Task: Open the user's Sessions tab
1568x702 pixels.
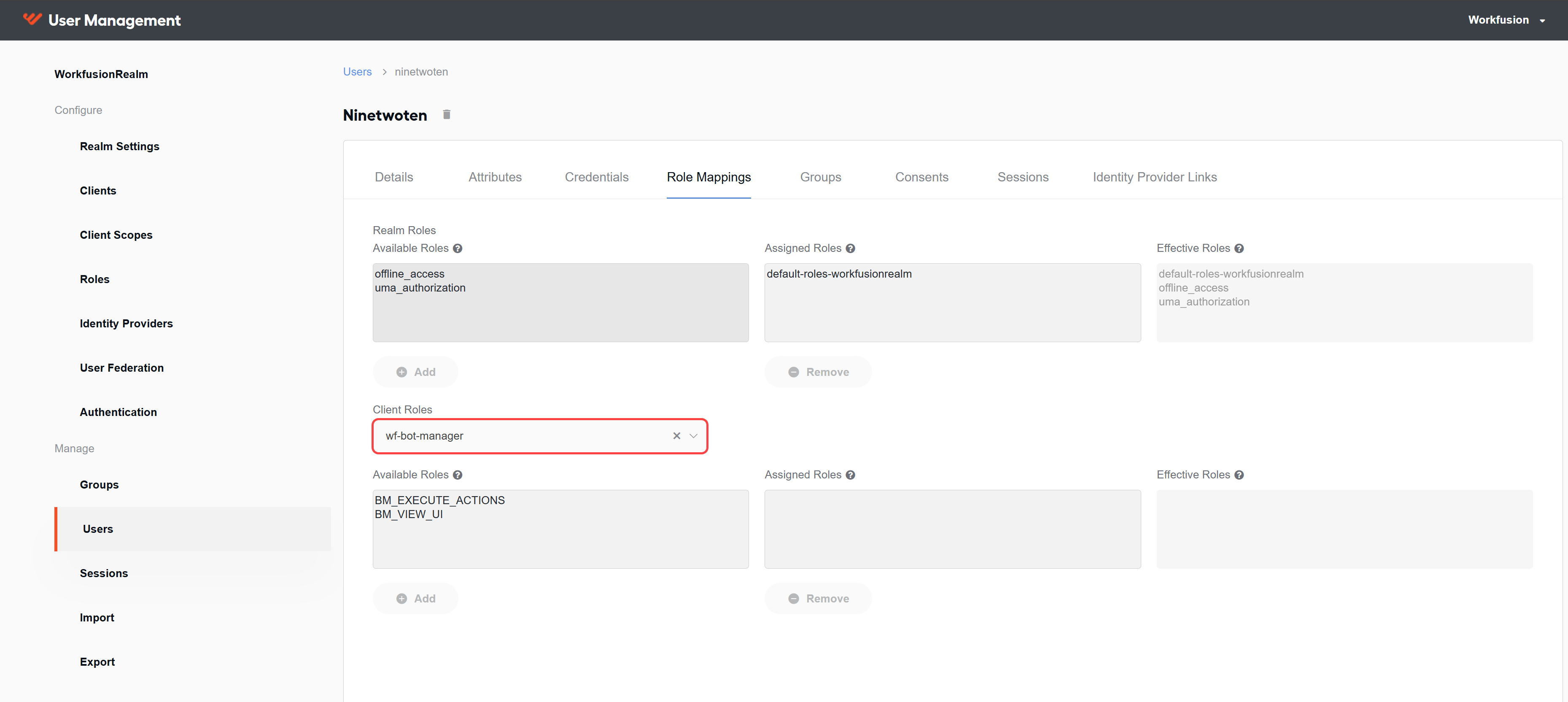Action: [1023, 177]
